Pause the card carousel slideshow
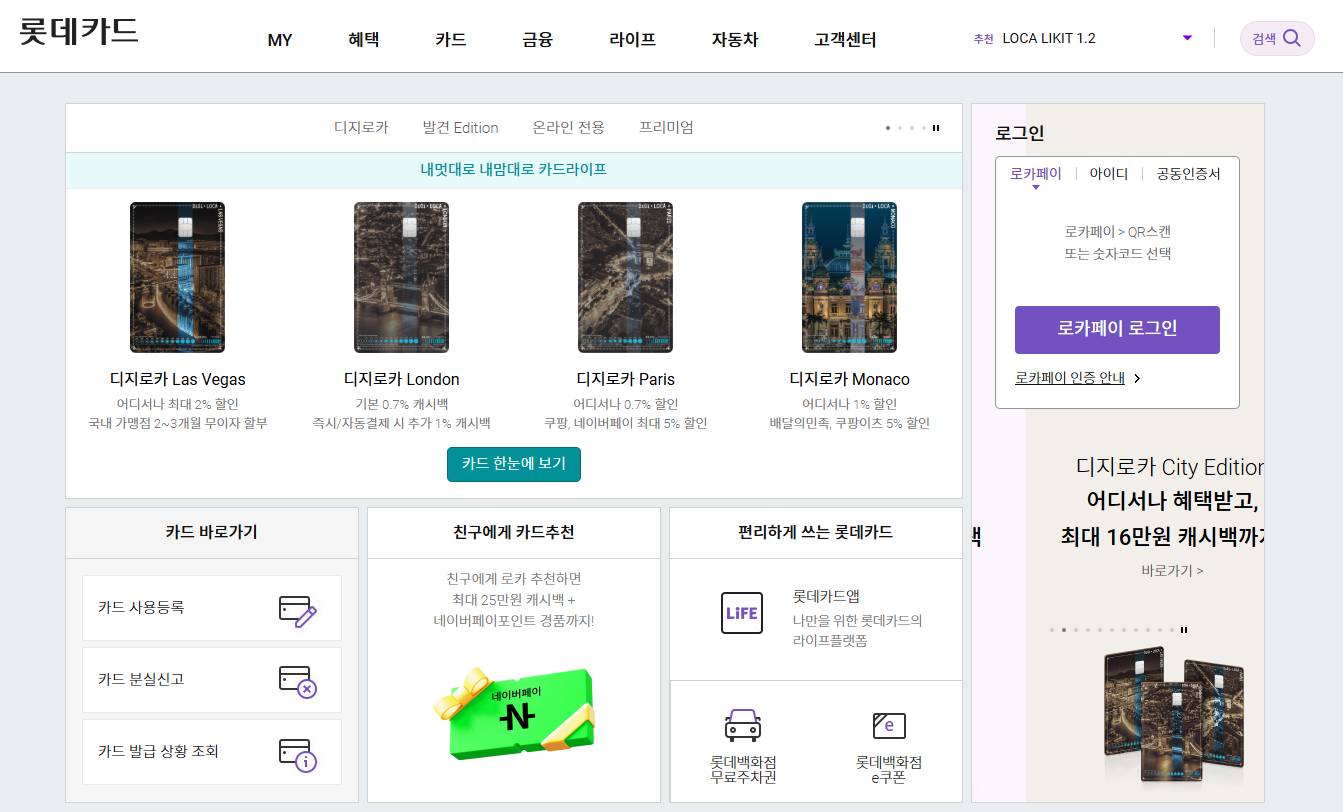The height and width of the screenshot is (812, 1343). point(937,128)
